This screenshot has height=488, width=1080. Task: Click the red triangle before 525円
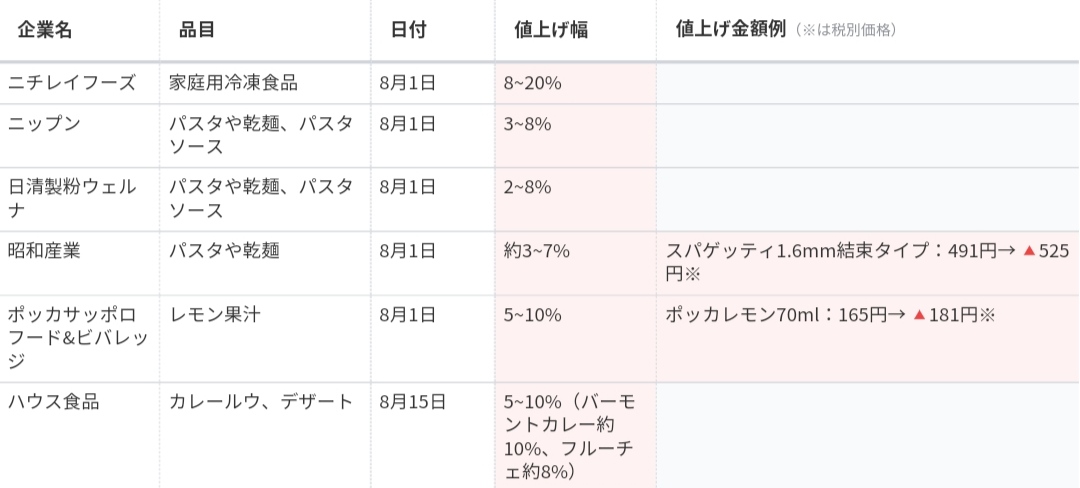pos(1028,251)
